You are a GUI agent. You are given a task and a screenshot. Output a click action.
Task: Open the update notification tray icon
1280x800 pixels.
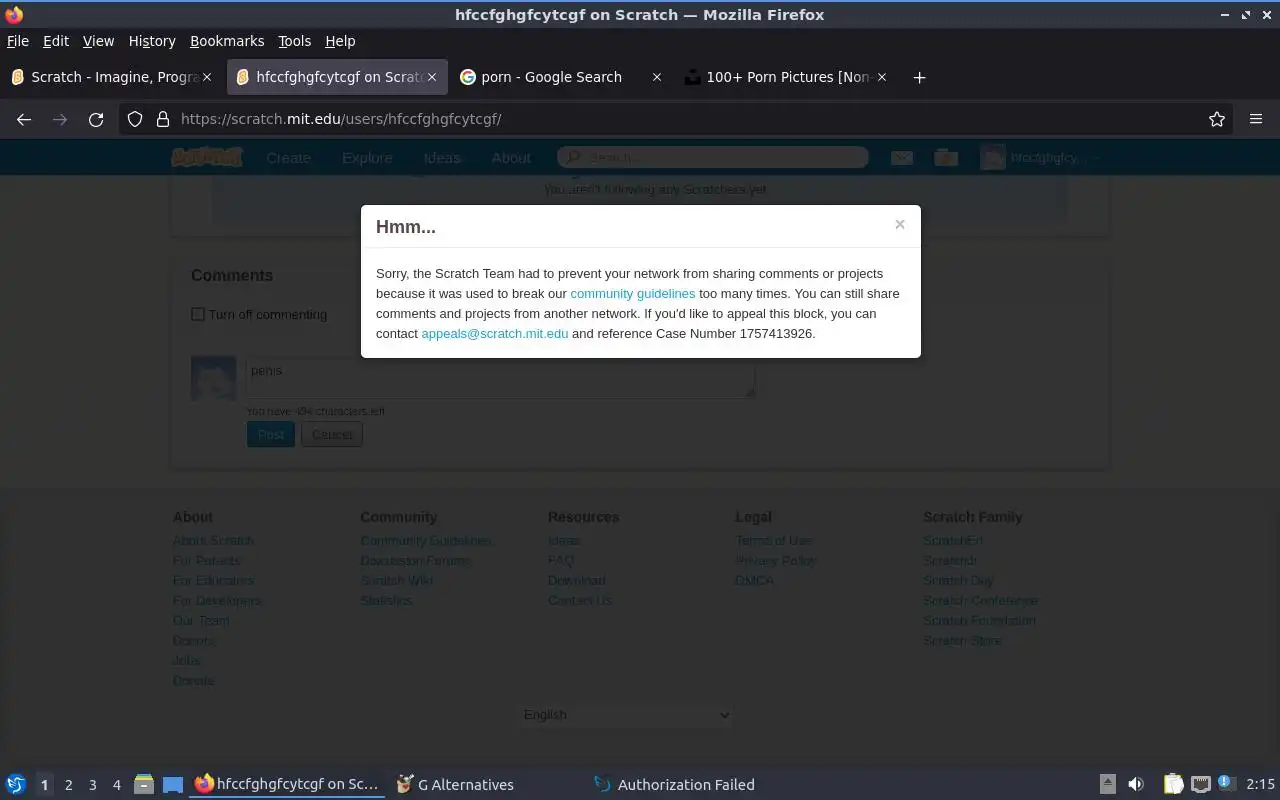tap(1227, 784)
